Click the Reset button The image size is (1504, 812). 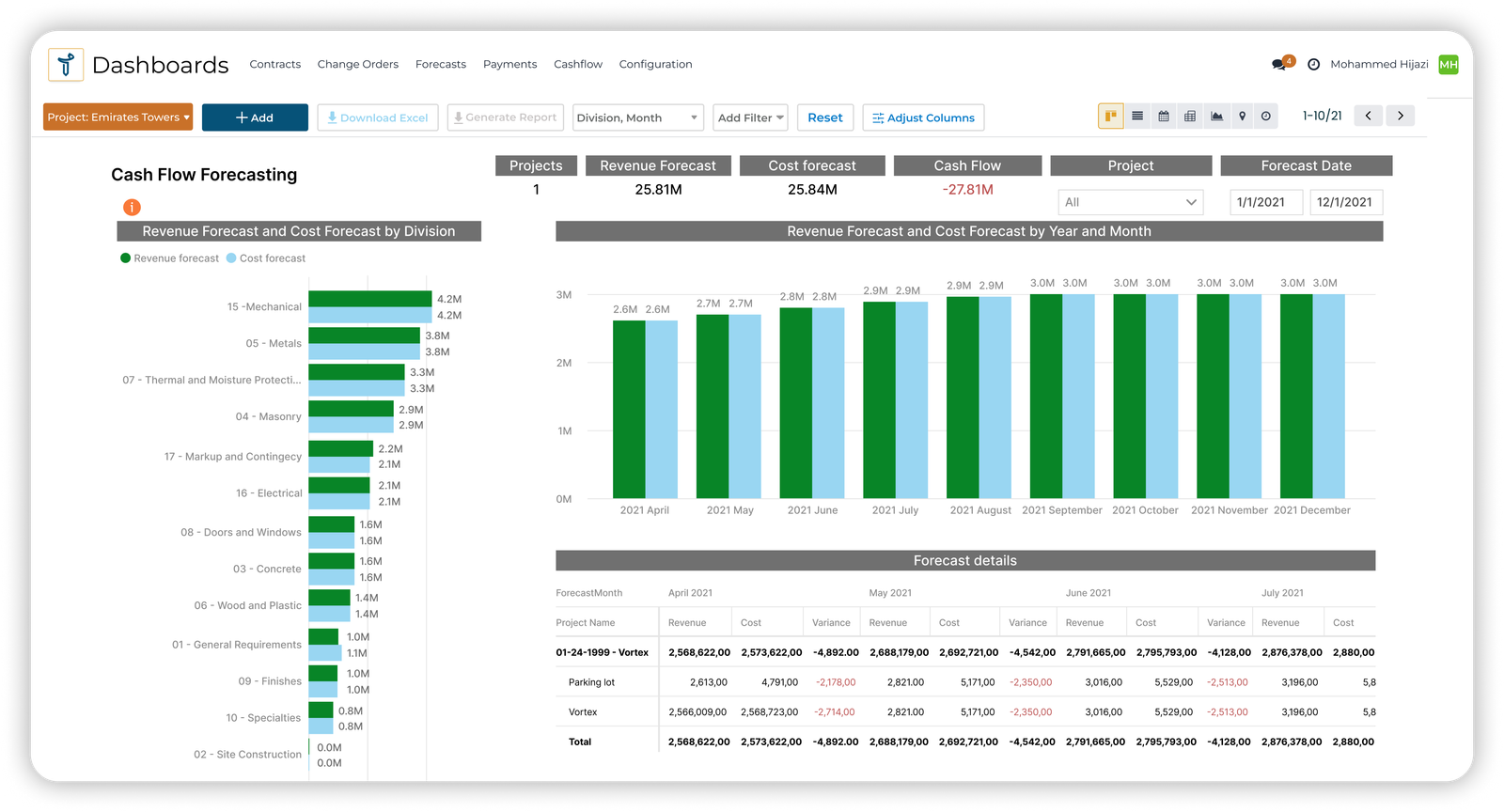click(x=824, y=117)
